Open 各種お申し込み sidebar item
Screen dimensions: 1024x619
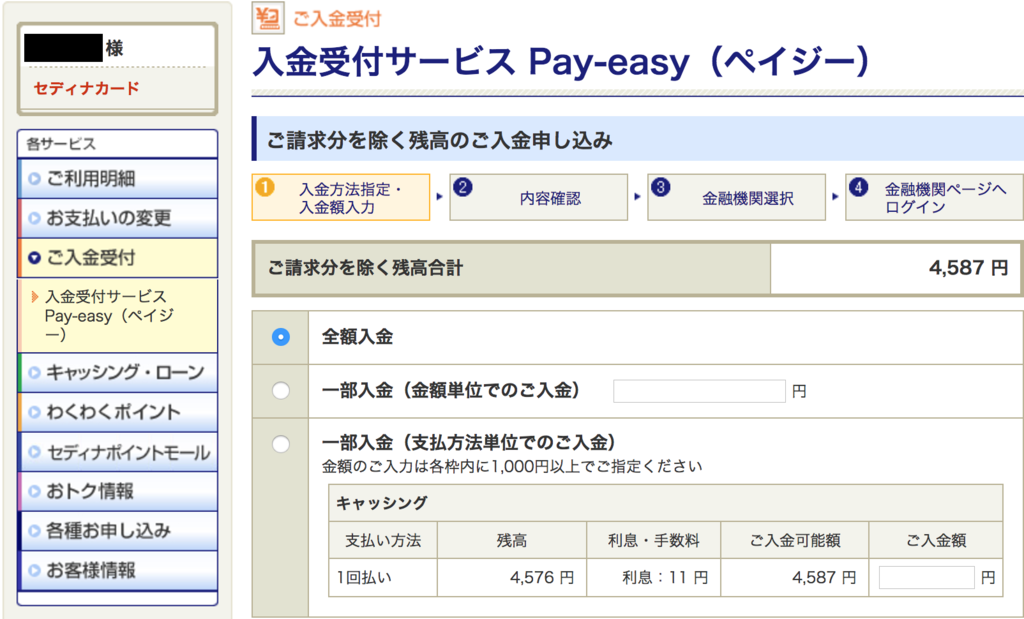pos(118,530)
